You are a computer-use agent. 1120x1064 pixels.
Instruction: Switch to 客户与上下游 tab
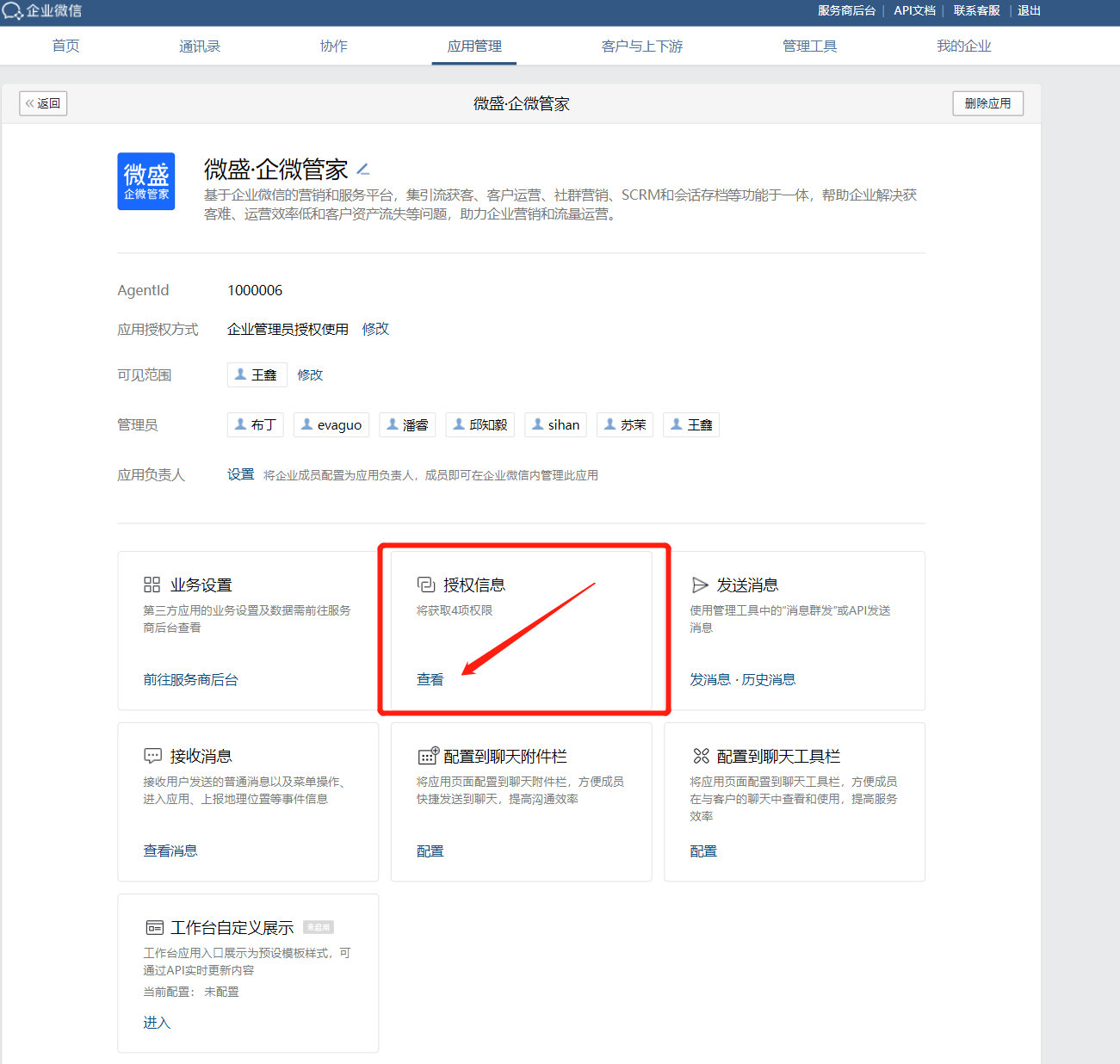tap(641, 46)
